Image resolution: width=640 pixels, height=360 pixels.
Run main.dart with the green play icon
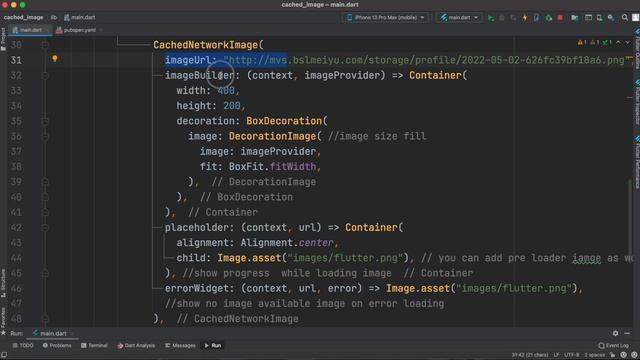(491, 18)
